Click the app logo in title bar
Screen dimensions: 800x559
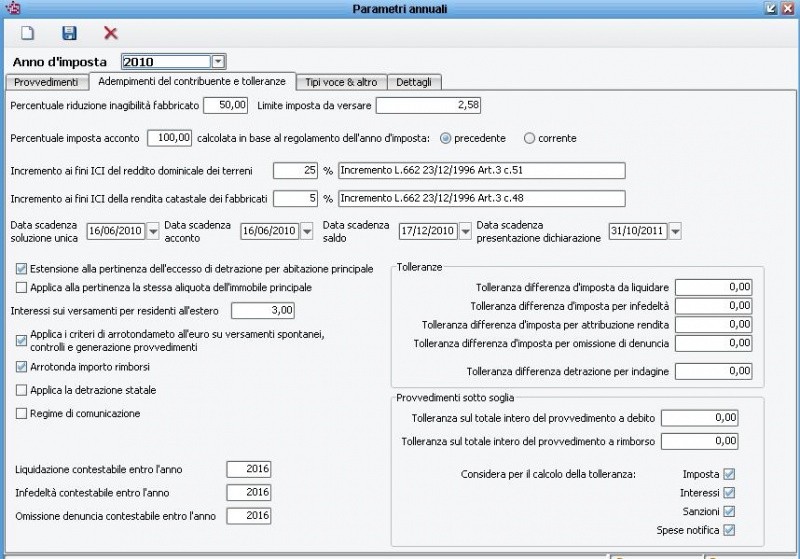coord(12,8)
